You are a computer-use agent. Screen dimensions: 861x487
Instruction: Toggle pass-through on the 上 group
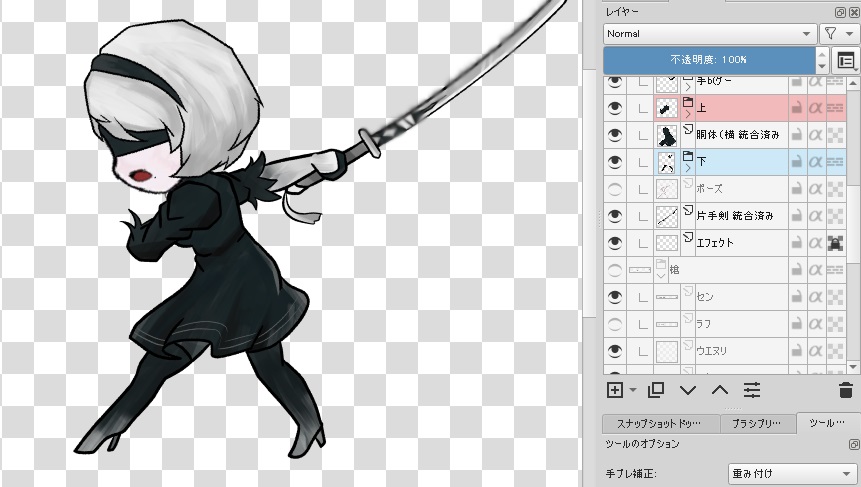[835, 108]
